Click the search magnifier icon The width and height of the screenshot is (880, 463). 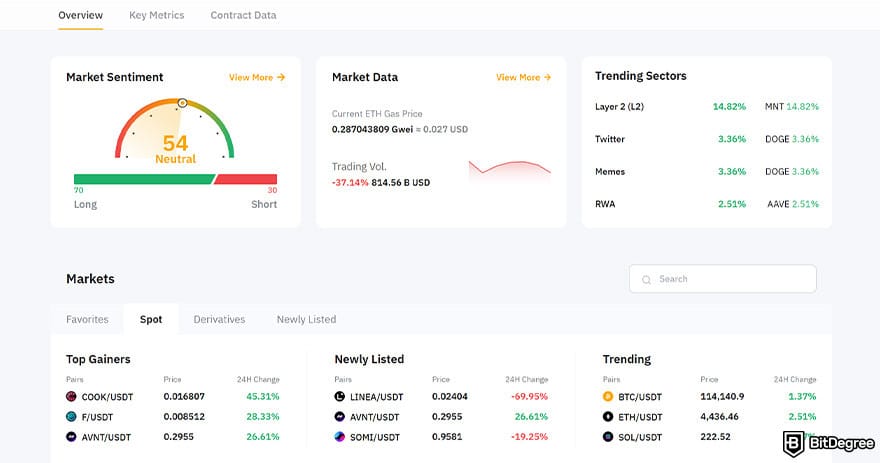[647, 279]
